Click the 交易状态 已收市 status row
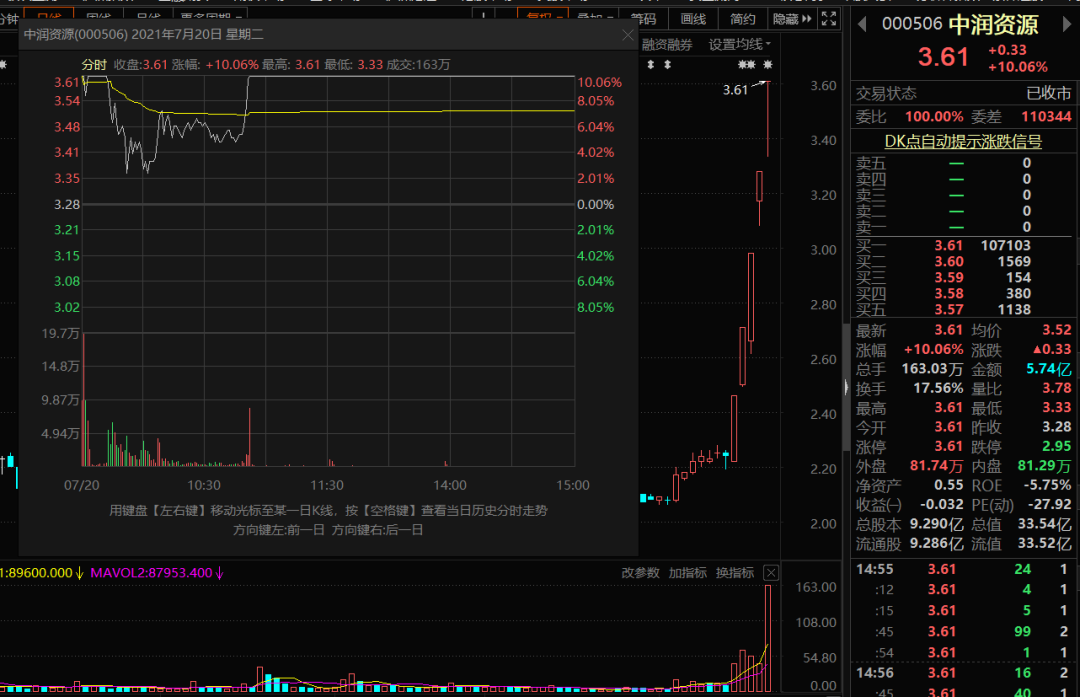This screenshot has width=1080, height=697. pyautogui.click(x=964, y=93)
